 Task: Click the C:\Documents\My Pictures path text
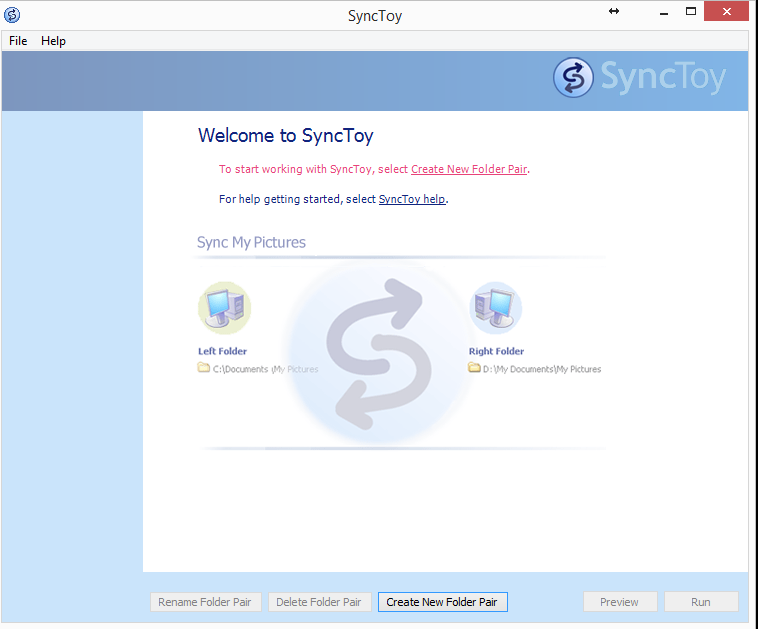(265, 369)
